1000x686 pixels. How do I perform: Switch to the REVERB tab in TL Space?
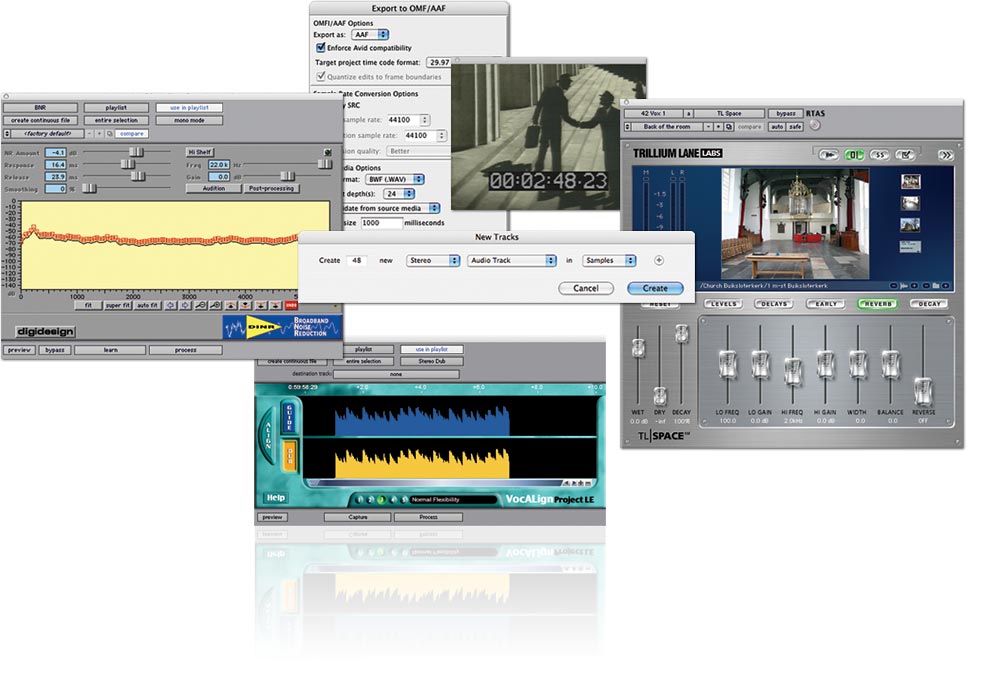point(878,304)
